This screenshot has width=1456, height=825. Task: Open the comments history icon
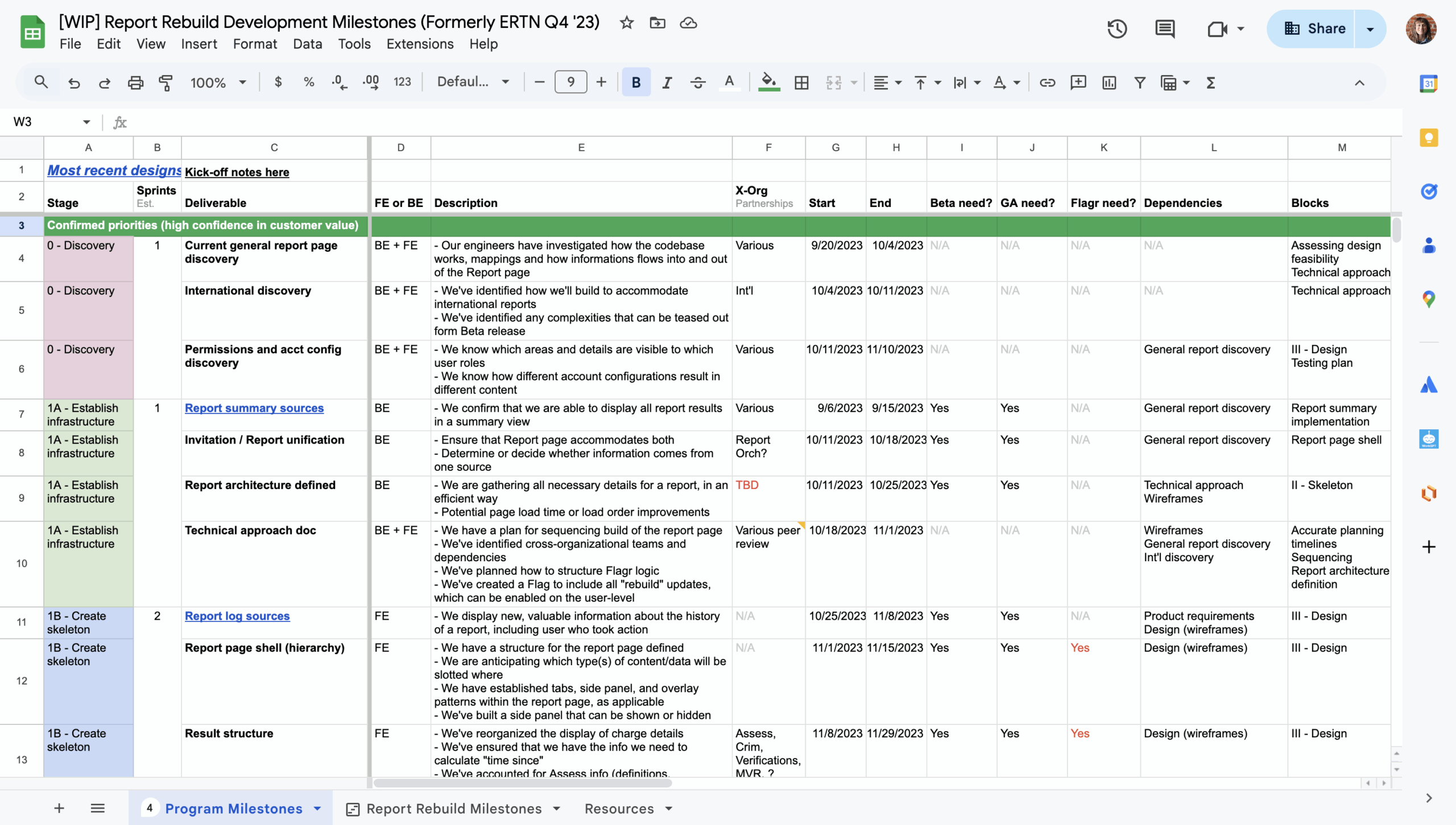tap(1165, 28)
